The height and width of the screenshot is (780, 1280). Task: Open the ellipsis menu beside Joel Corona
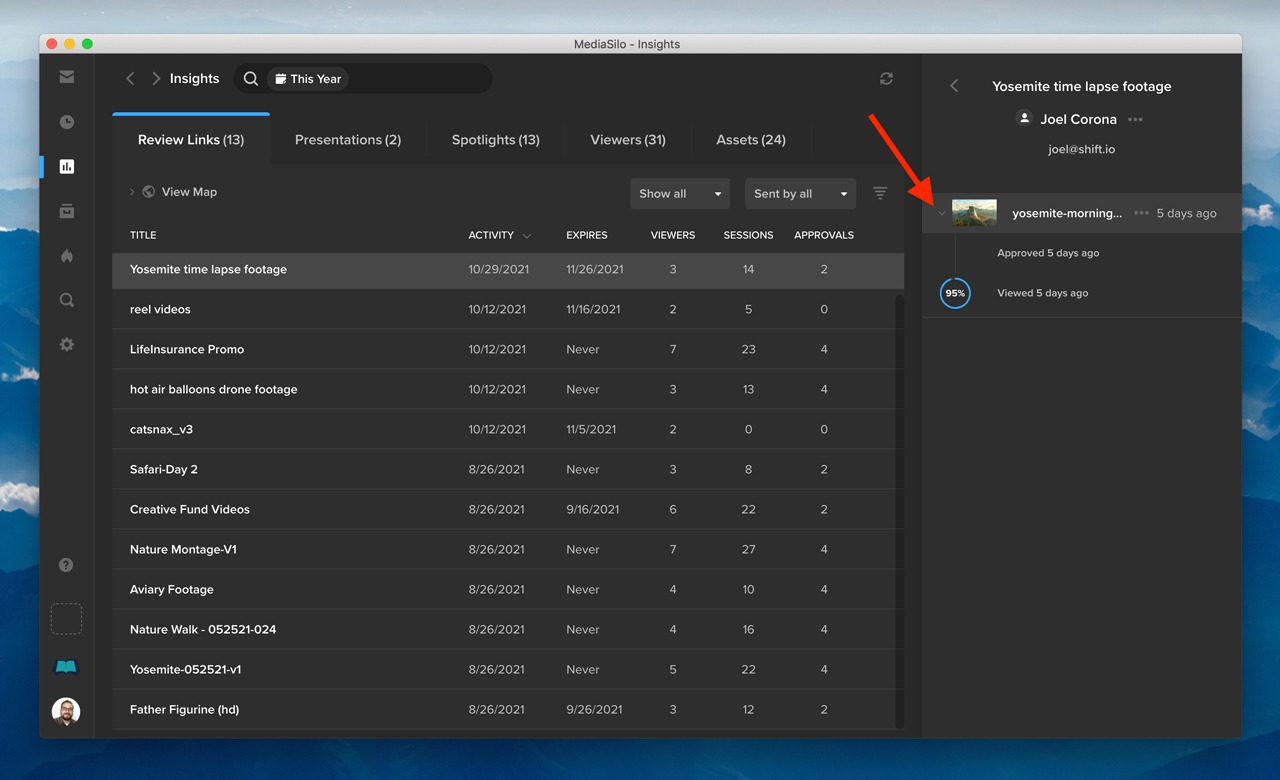(x=1135, y=119)
